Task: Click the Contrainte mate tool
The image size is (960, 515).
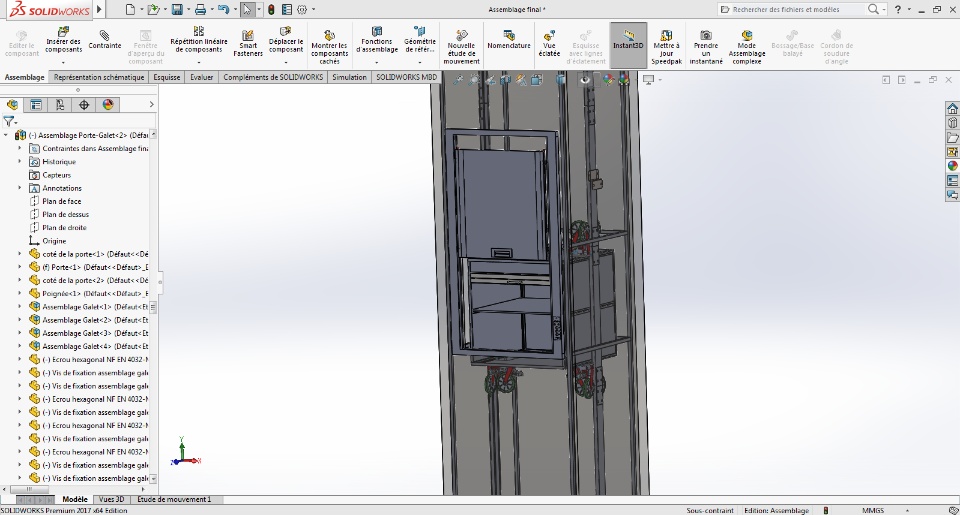Action: tap(105, 41)
